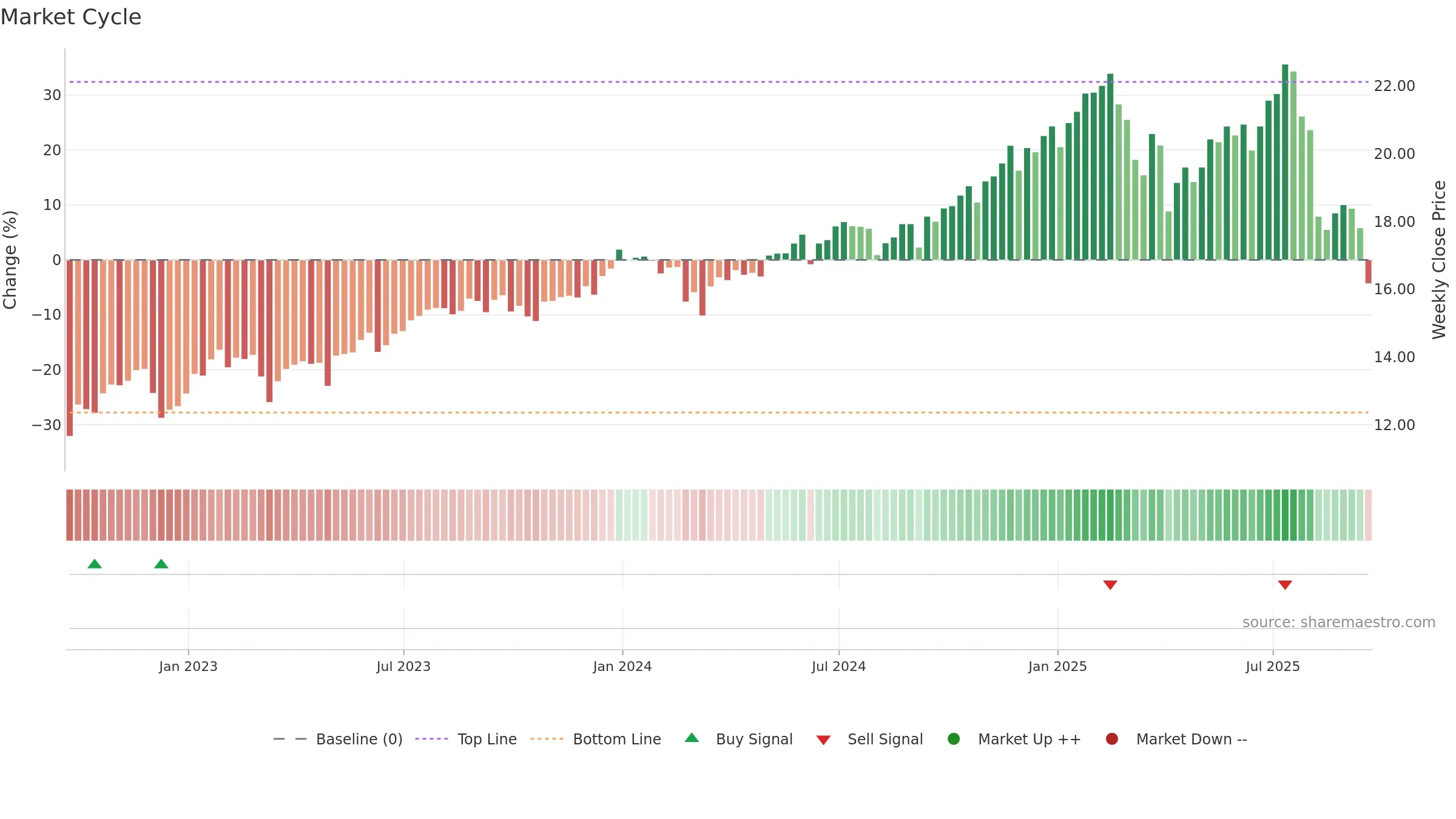Click the second buy signal triangle near Jan 2023
Image resolution: width=1456 pixels, height=819 pixels.
point(161,564)
